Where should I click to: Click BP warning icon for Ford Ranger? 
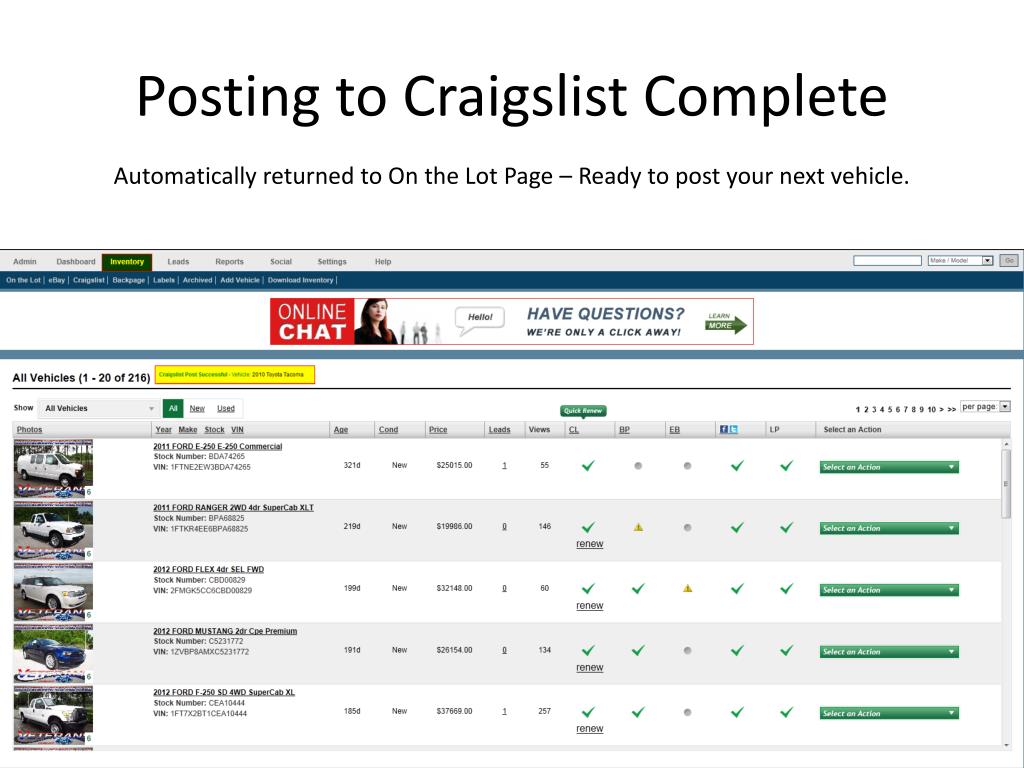click(x=638, y=527)
